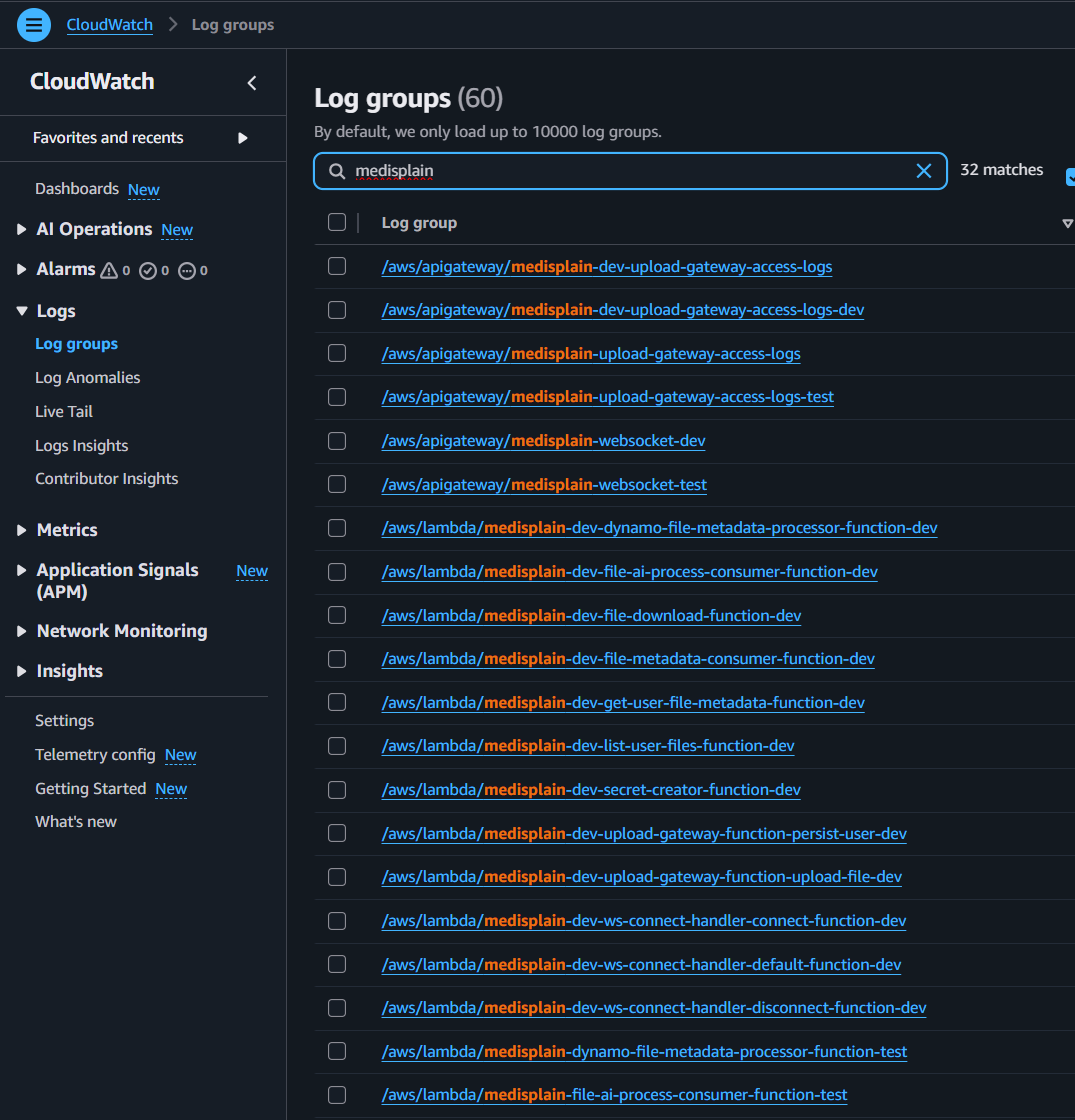Open dev-ws-connect-handler-default-function-dev log group

[x=641, y=964]
